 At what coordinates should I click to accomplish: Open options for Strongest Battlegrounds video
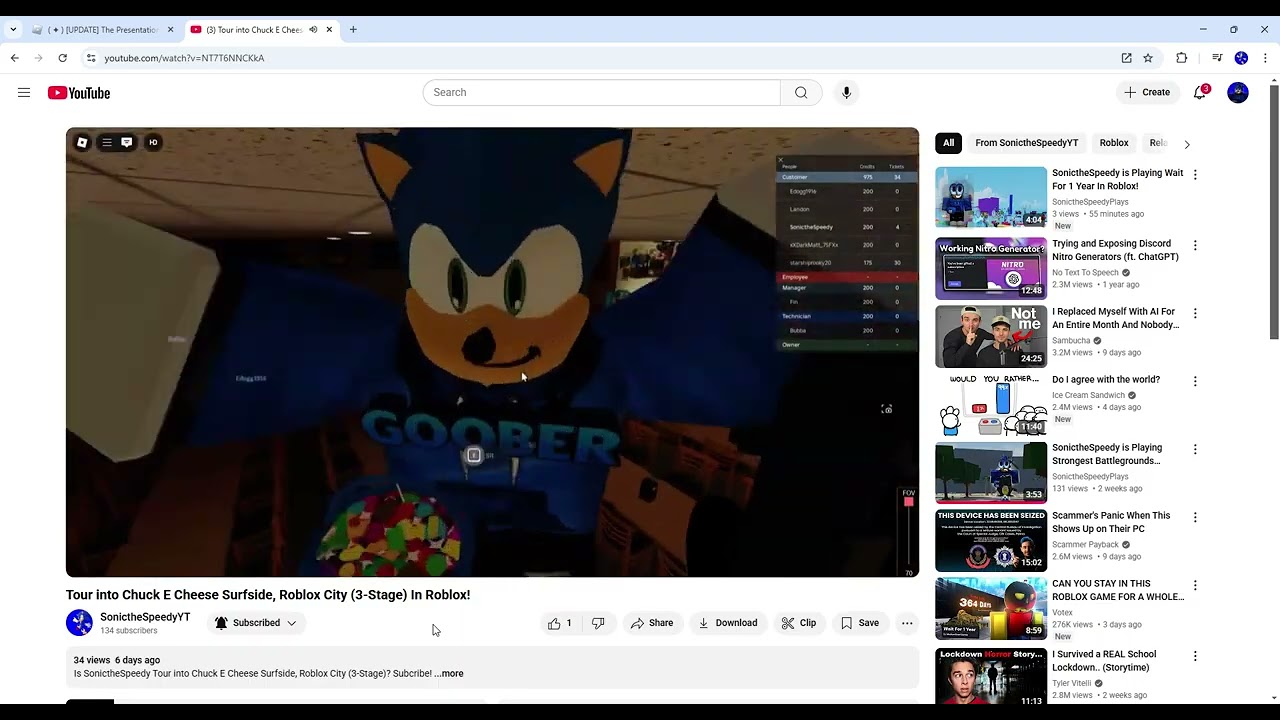pyautogui.click(x=1195, y=449)
